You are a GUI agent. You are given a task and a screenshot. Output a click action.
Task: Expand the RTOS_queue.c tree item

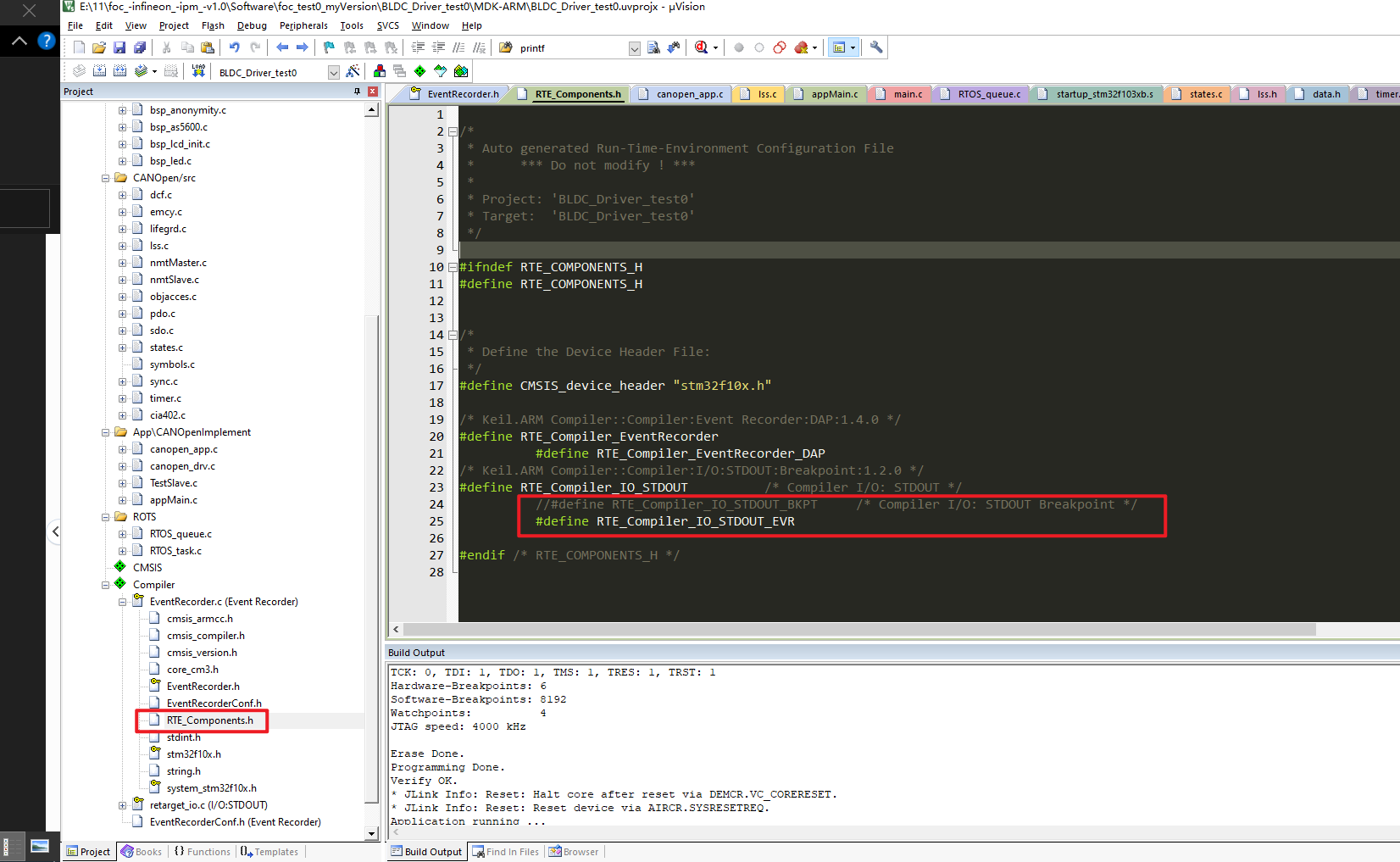[122, 533]
